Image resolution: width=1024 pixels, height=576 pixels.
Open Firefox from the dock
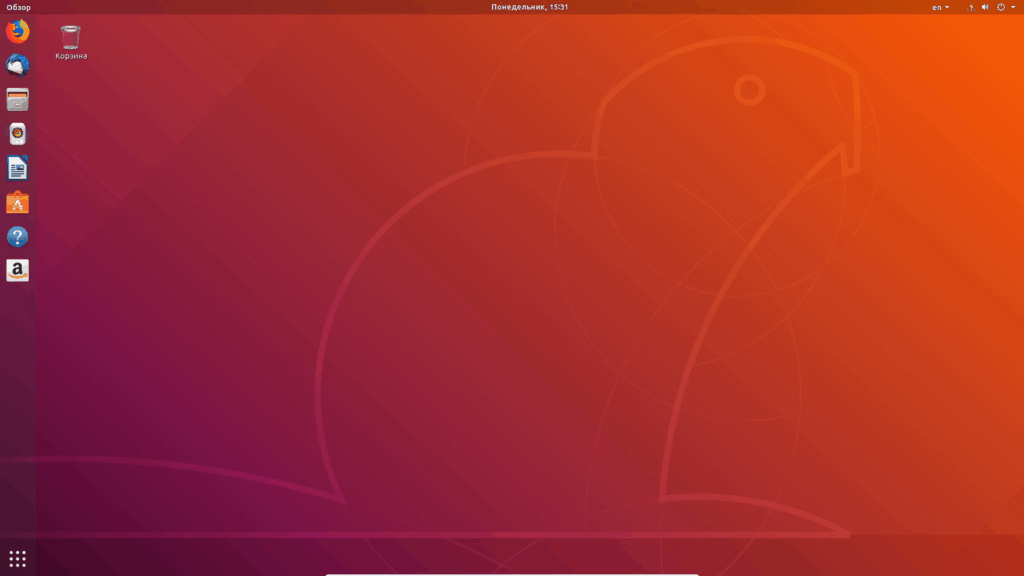pos(18,31)
